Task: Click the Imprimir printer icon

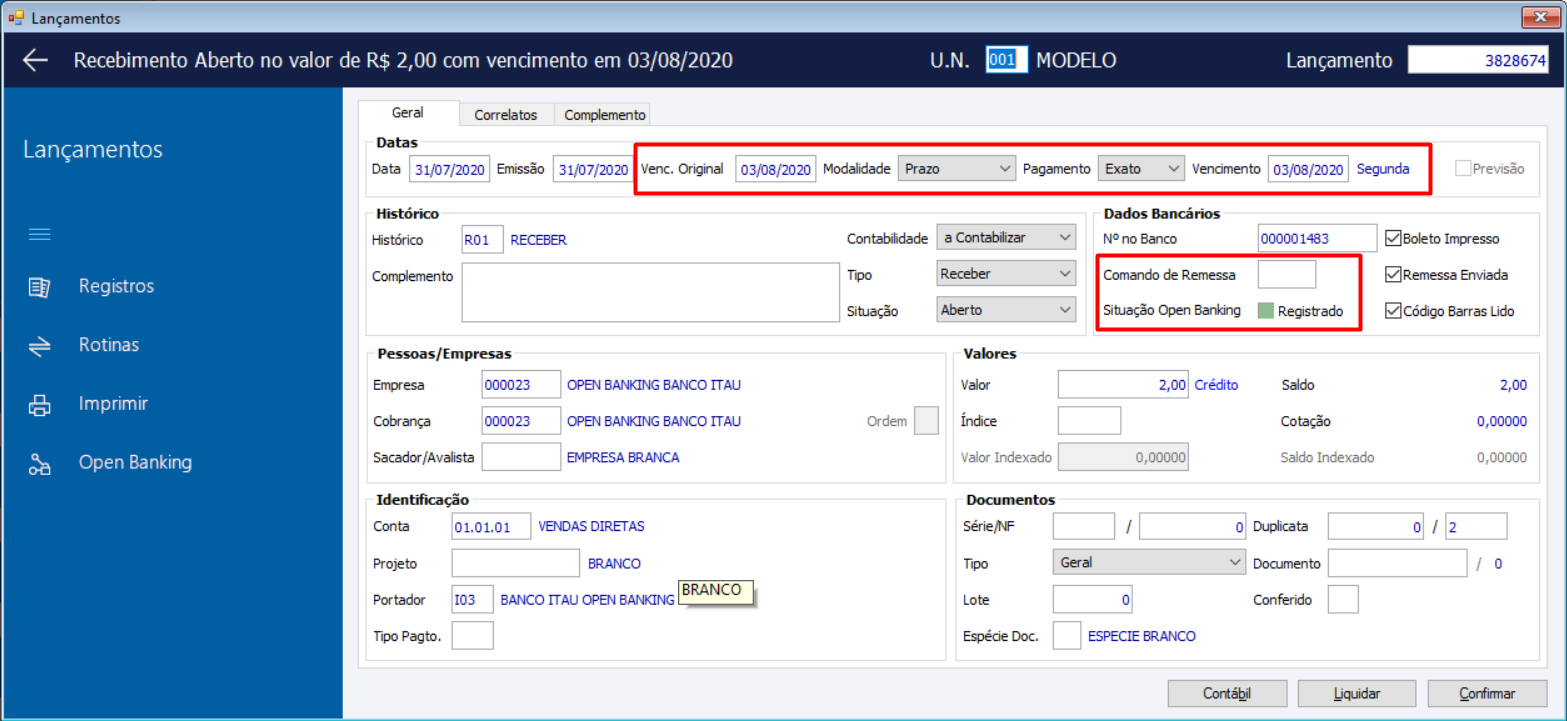Action: [x=40, y=405]
